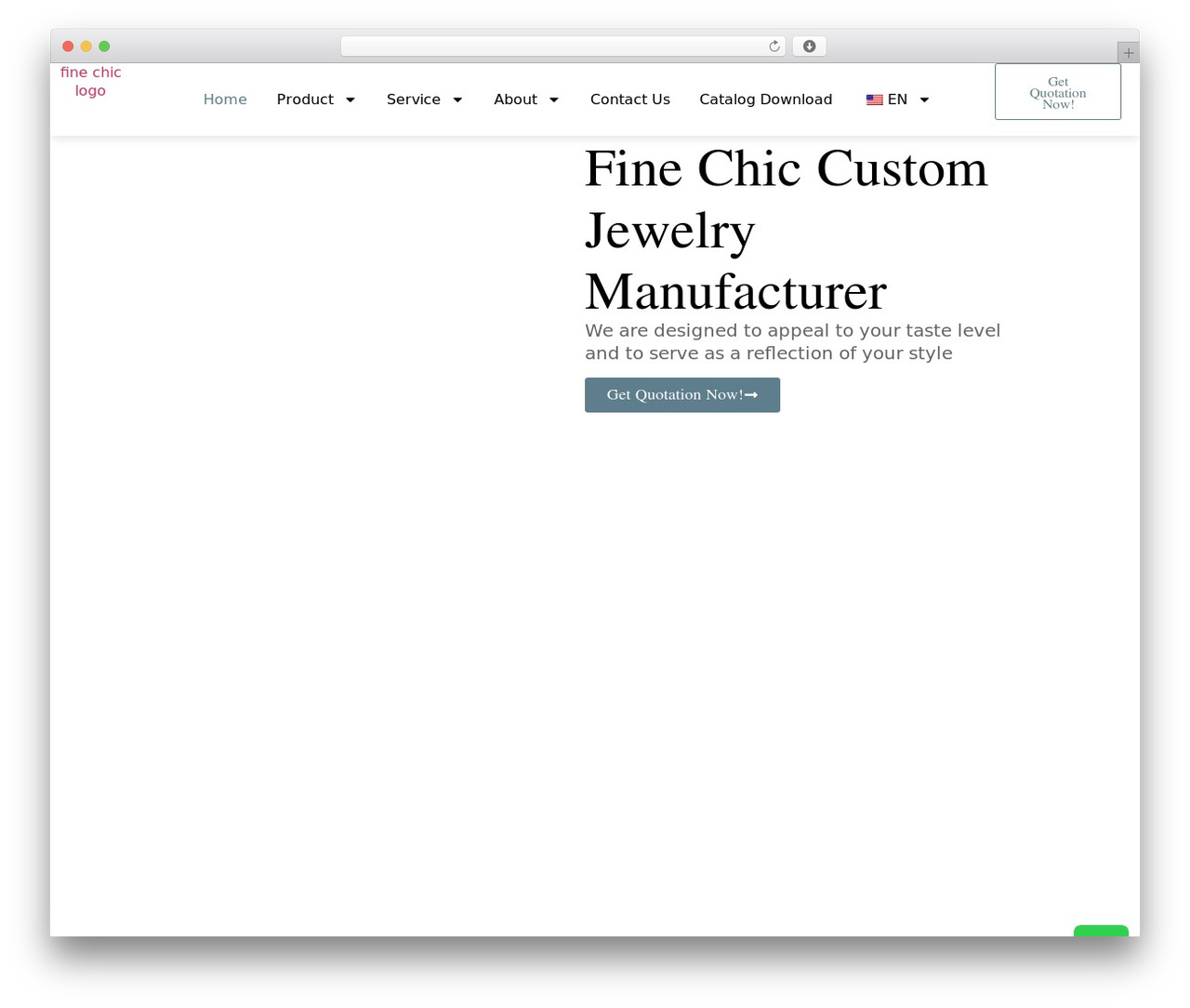The image size is (1190, 1008).
Task: Navigate to Contact Us page
Action: click(x=630, y=99)
